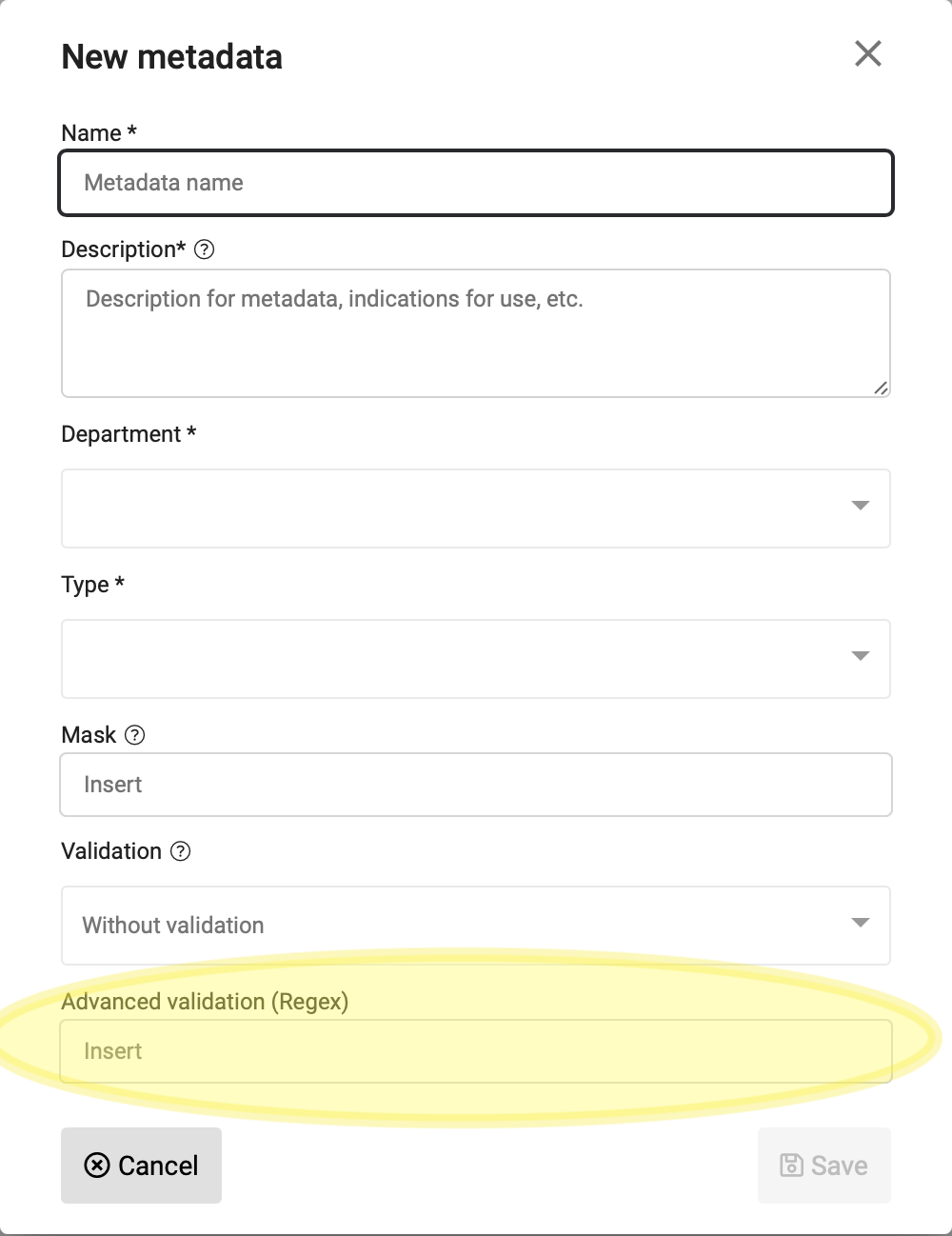Image resolution: width=952 pixels, height=1236 pixels.
Task: Click the circled-x icon on Cancel
Action: (97, 1165)
